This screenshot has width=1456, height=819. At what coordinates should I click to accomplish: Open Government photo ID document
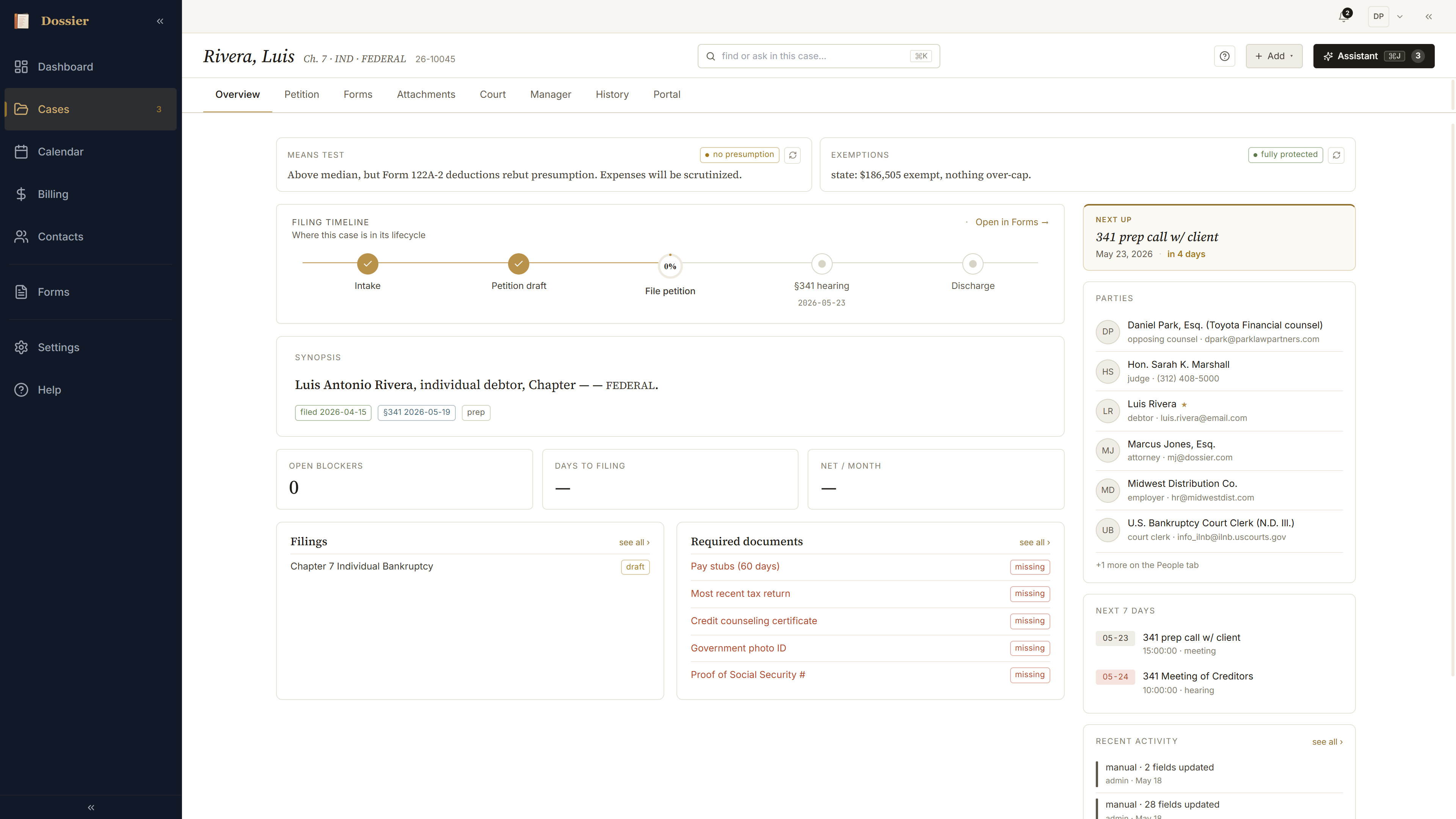point(870,648)
